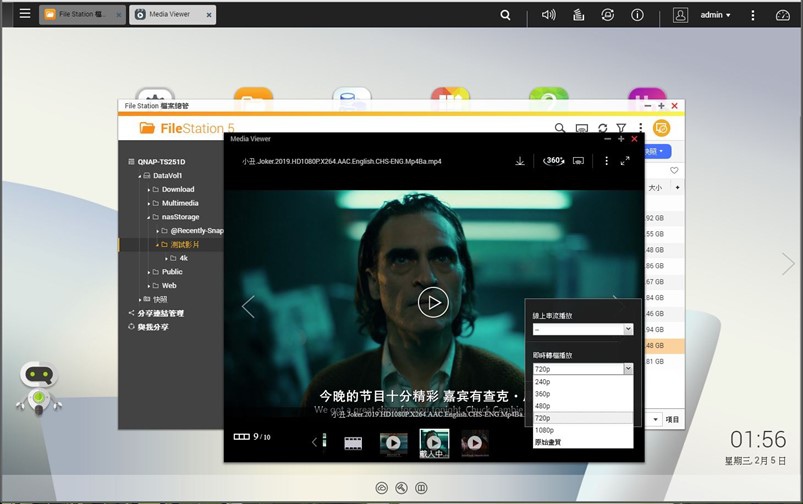This screenshot has width=803, height=504.
Task: Refresh the File Station file list
Action: pyautogui.click(x=603, y=128)
